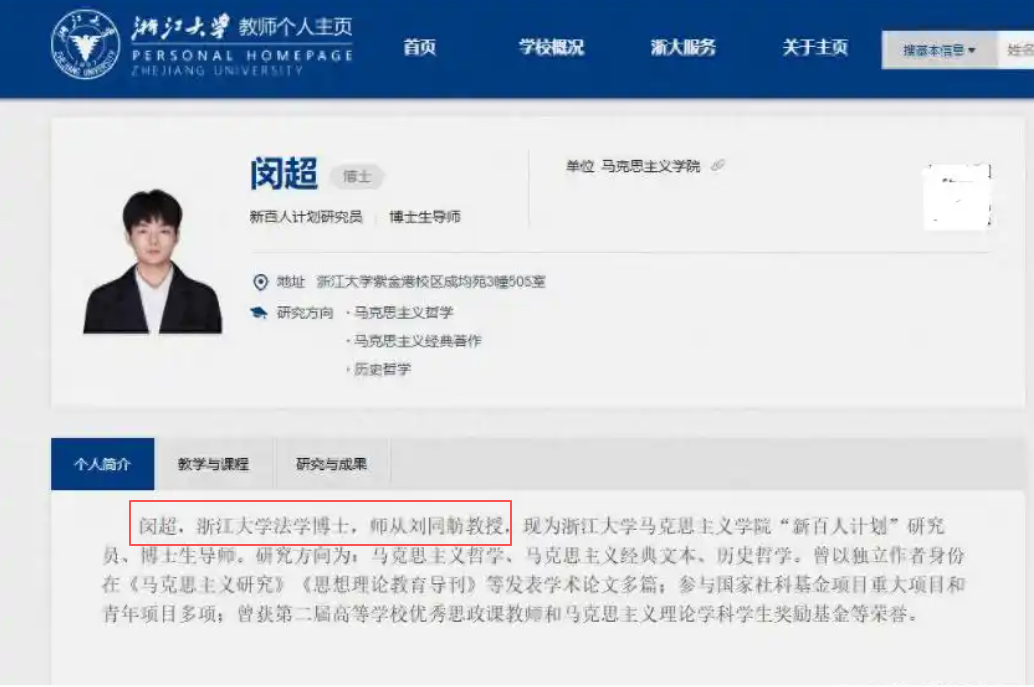
Task: Click the Zhejiang University circular logo
Action: 86,44
